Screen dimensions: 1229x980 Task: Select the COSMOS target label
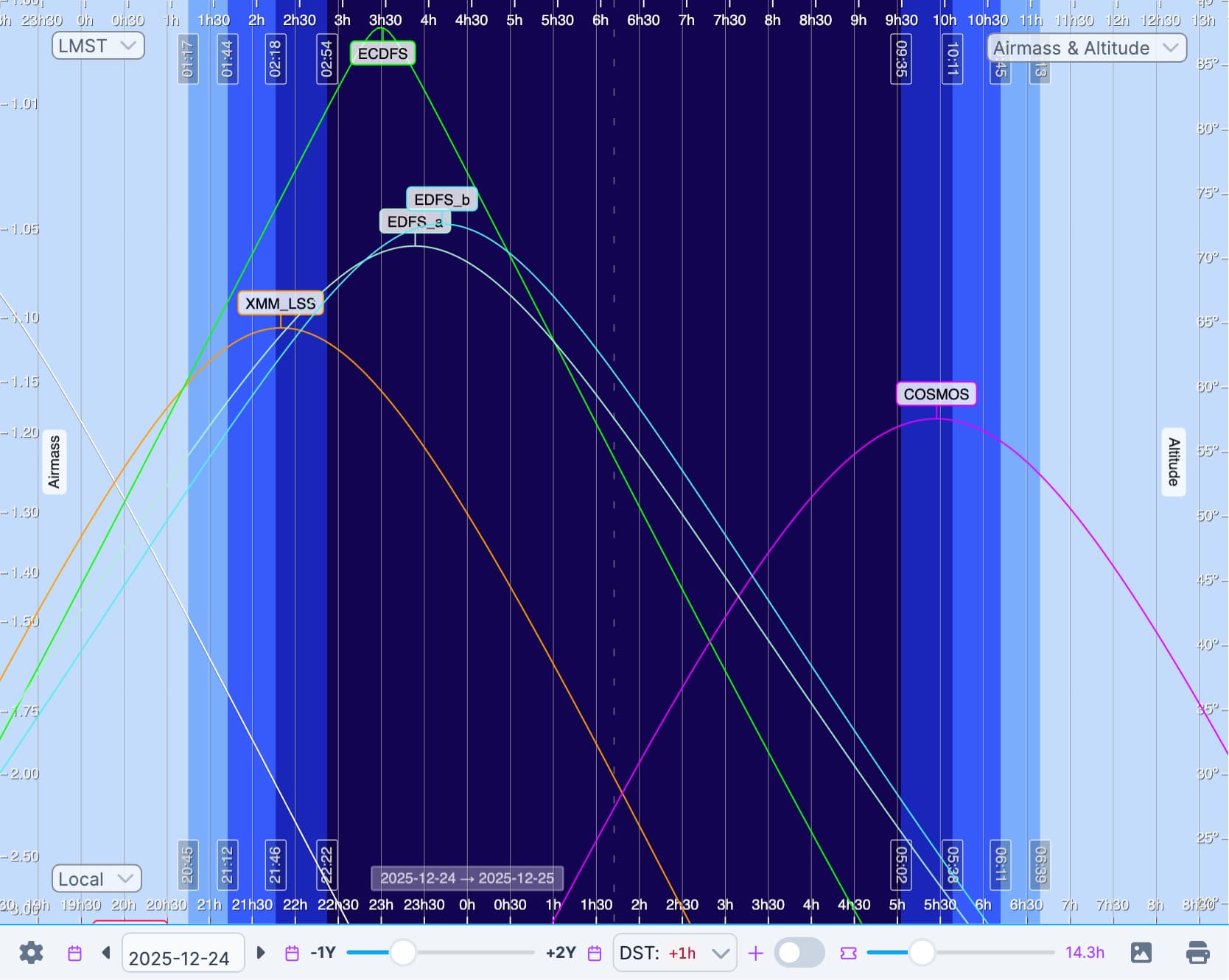[936, 394]
